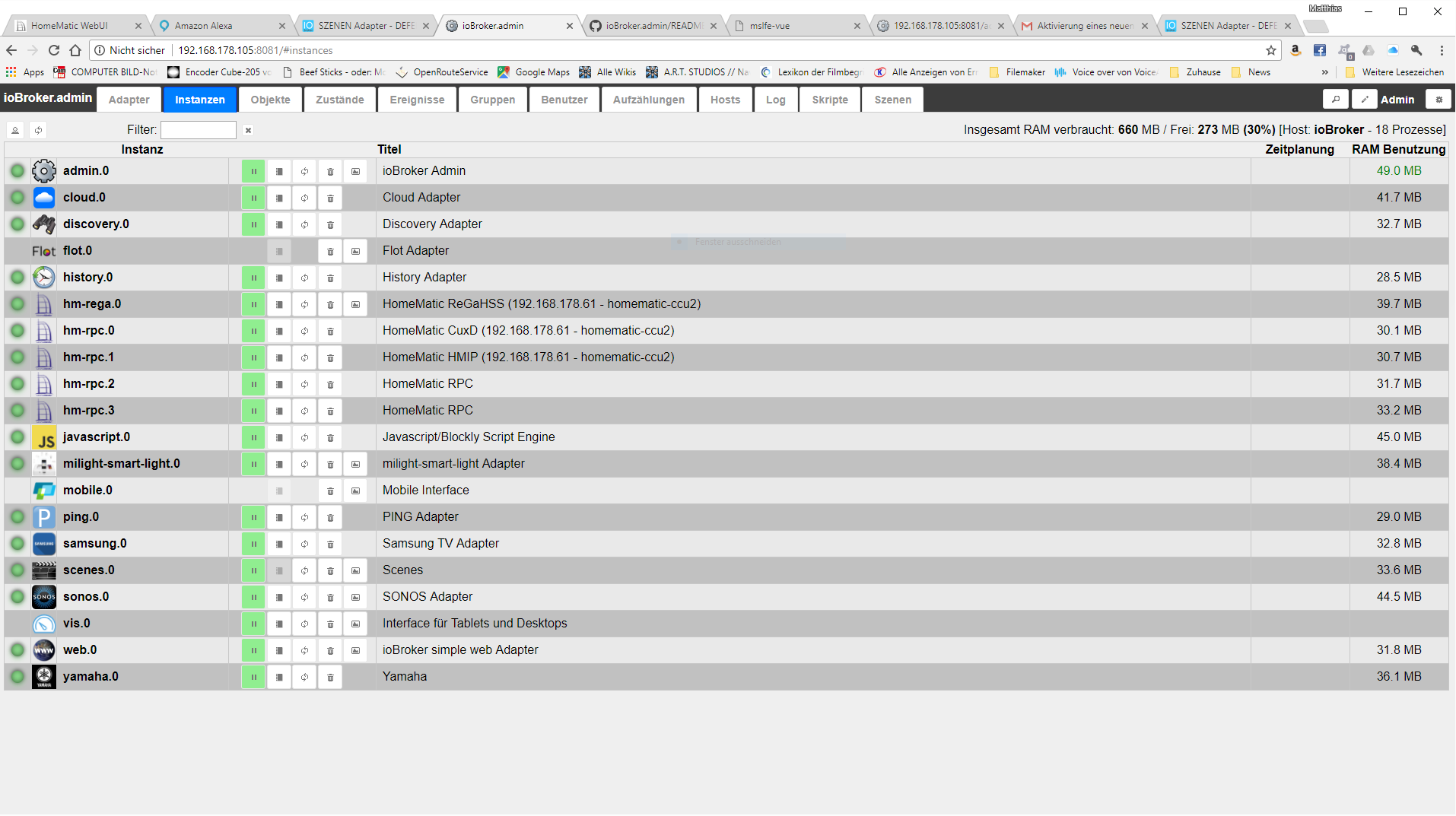The height and width of the screenshot is (816, 1456).
Task: Open web link of milight-smart-light.0
Action: (355, 464)
